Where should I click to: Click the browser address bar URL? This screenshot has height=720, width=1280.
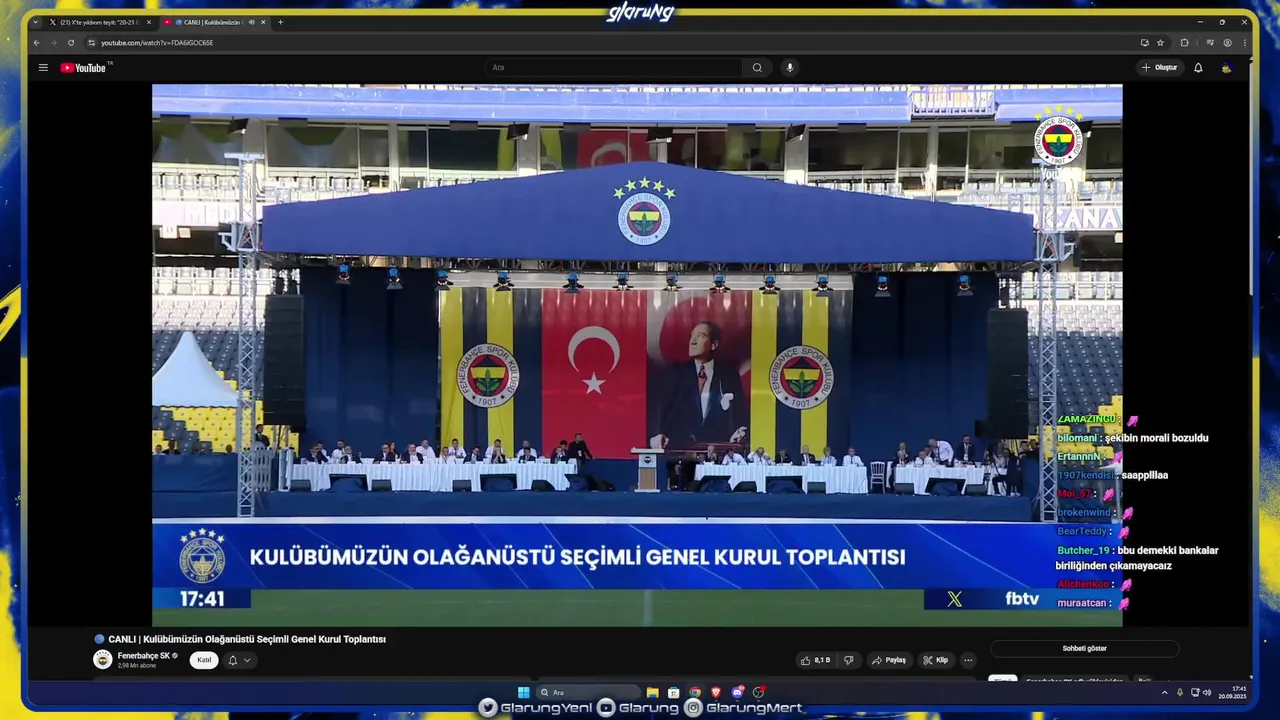tap(157, 43)
